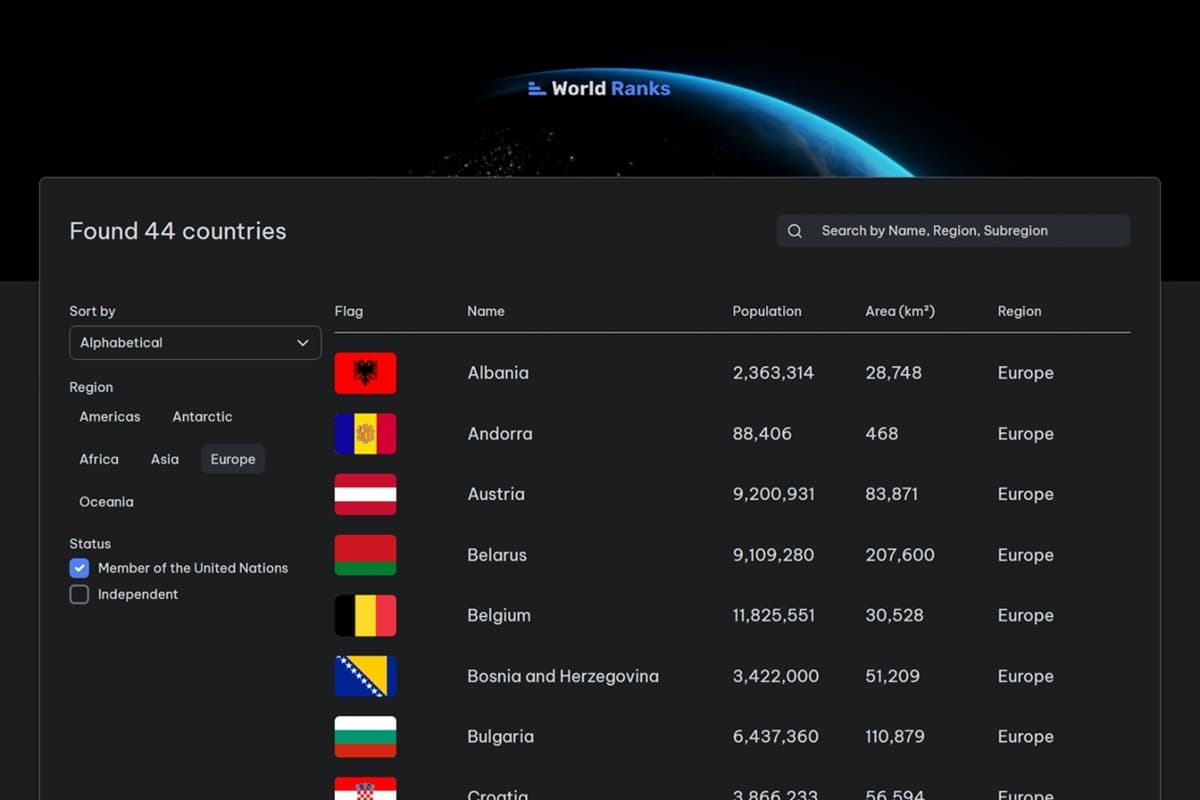
Task: Click the Flag column header
Action: coord(349,311)
